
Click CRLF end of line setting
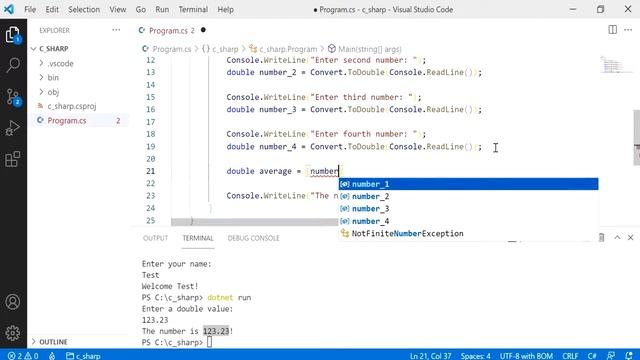[570, 356]
